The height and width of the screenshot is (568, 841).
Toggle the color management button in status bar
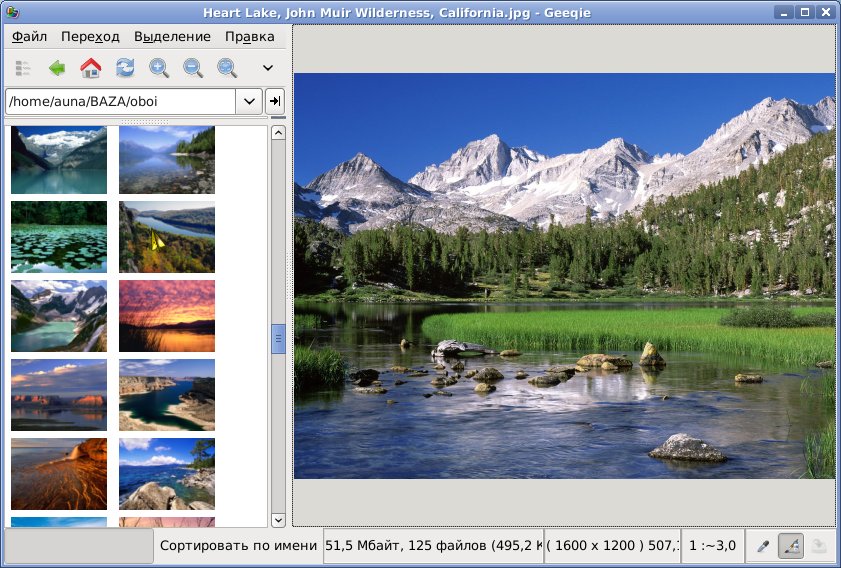click(791, 546)
